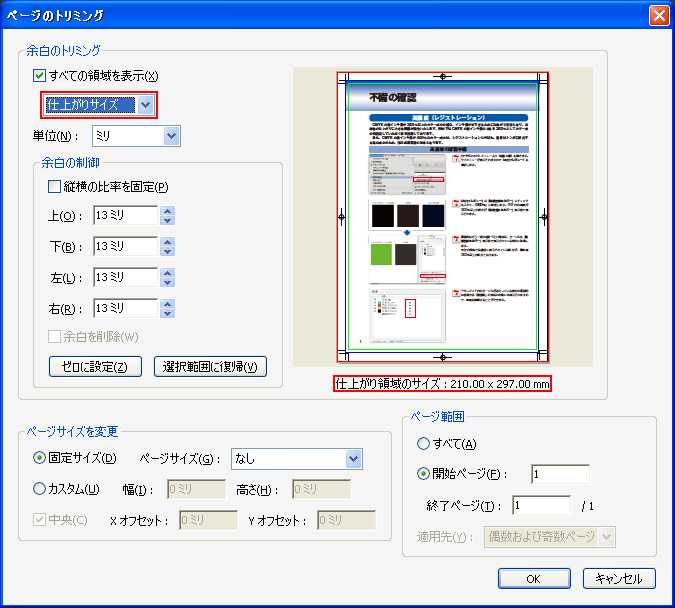Decrease the 下 (bottom) margin spinner down arrow
The image size is (675, 608).
click(x=167, y=251)
